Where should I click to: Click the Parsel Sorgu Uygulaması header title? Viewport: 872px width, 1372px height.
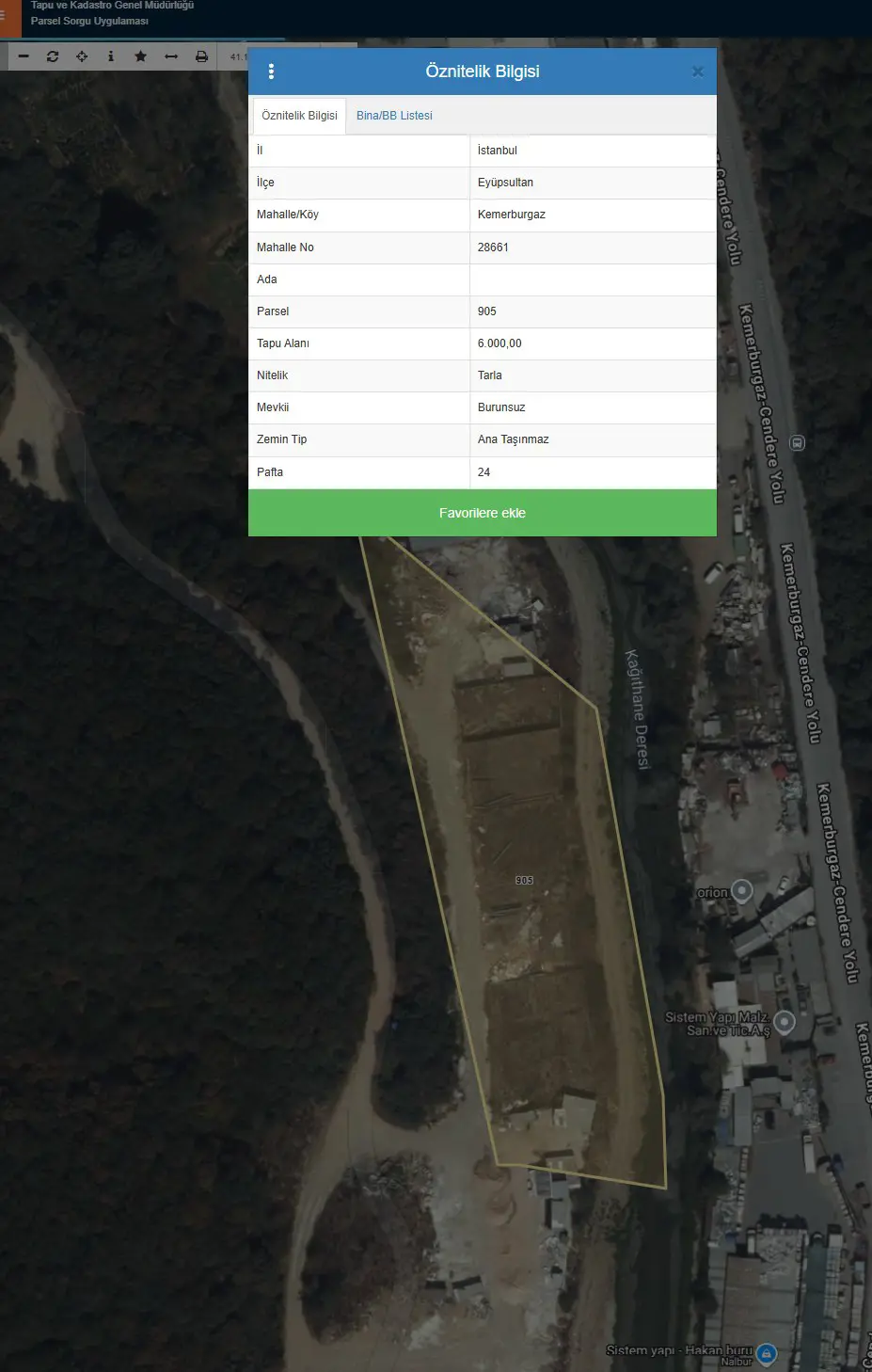pyautogui.click(x=89, y=21)
